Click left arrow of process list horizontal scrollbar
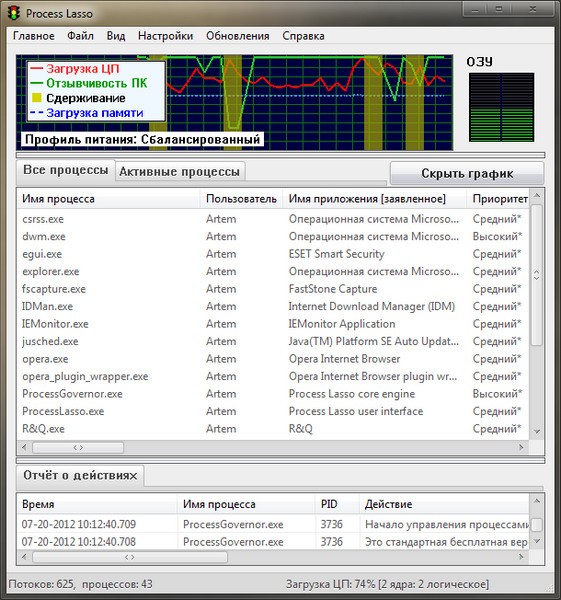561x600 pixels. (24, 447)
